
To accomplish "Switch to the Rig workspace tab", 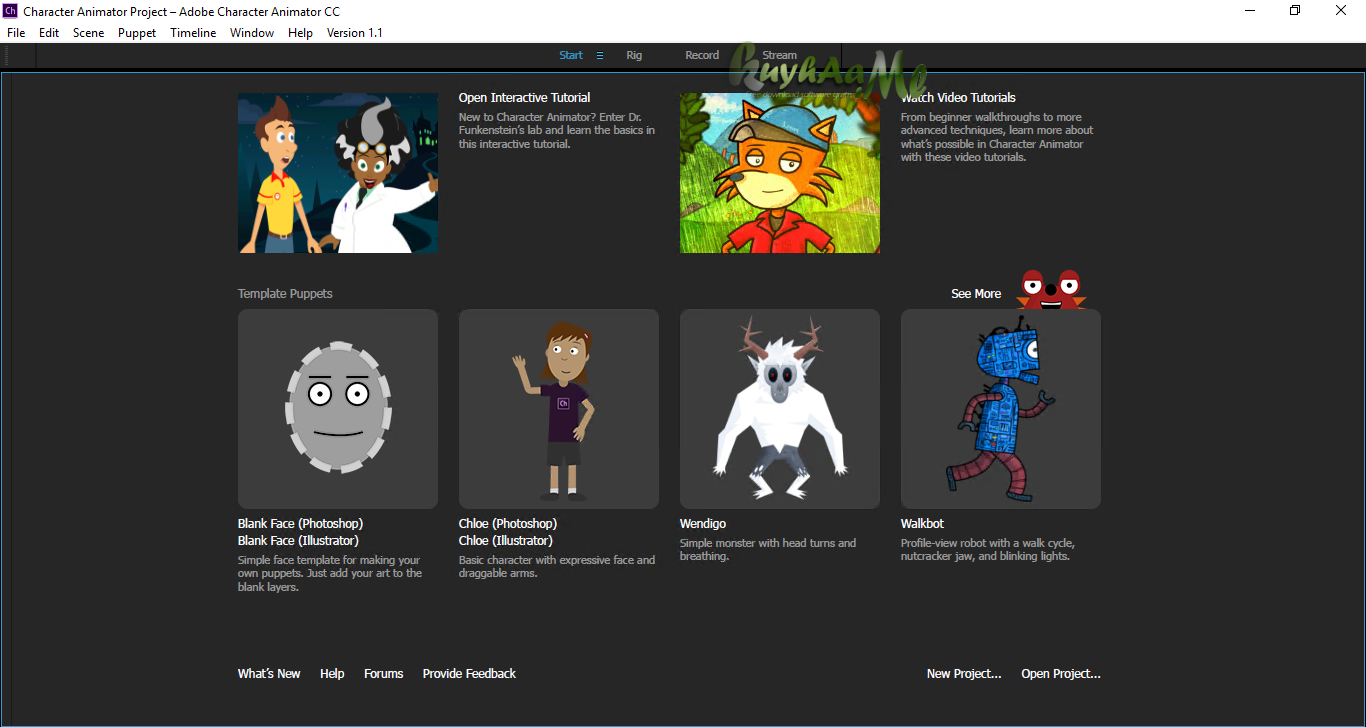I will [x=634, y=56].
